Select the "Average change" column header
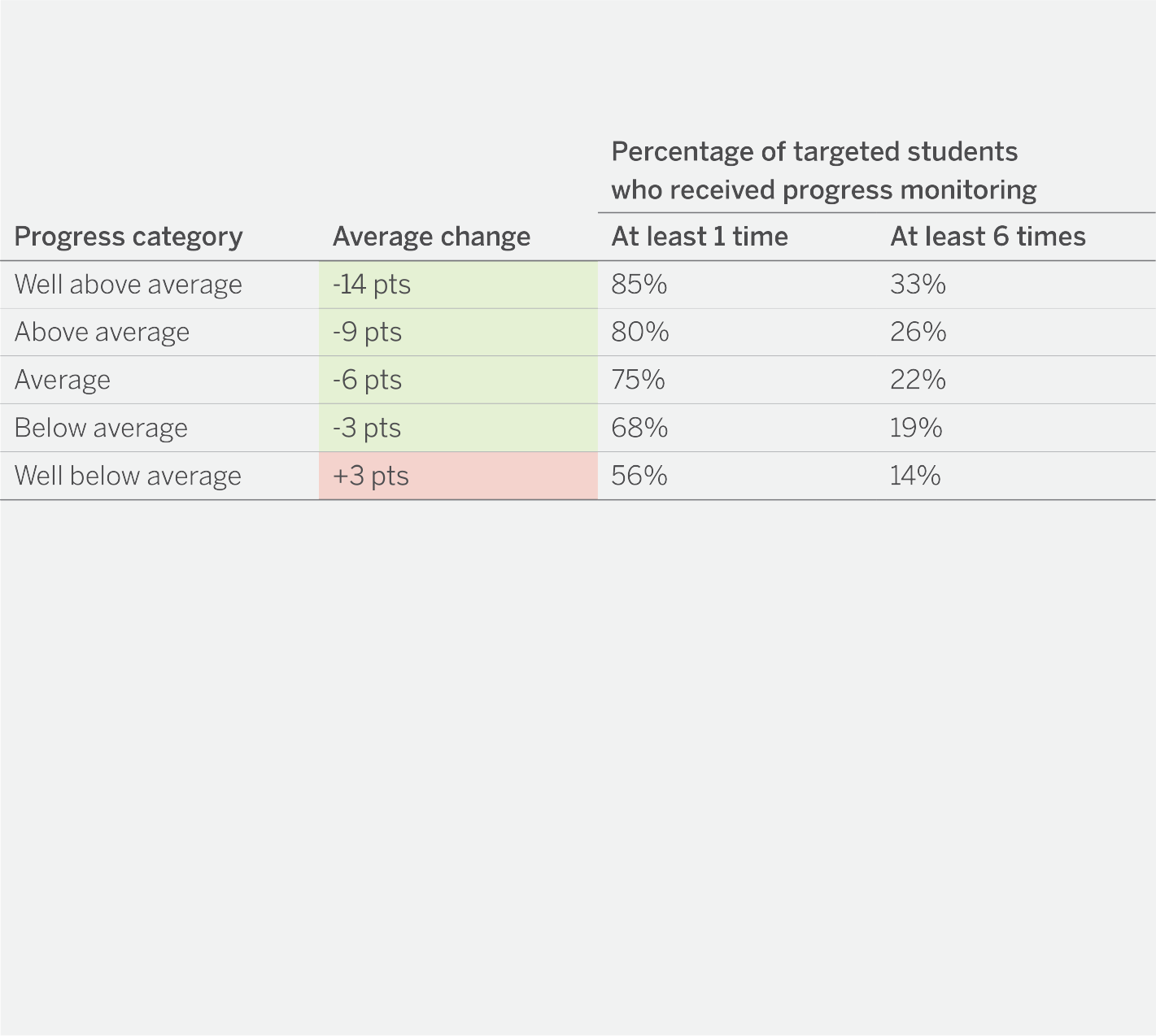 point(431,237)
